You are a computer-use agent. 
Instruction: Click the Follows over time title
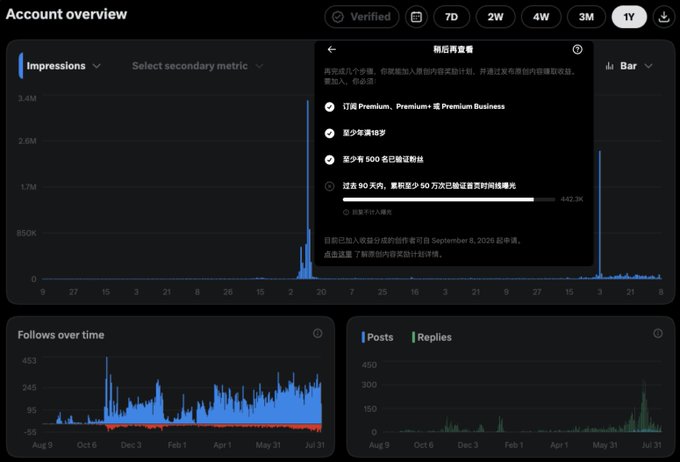coord(61,335)
